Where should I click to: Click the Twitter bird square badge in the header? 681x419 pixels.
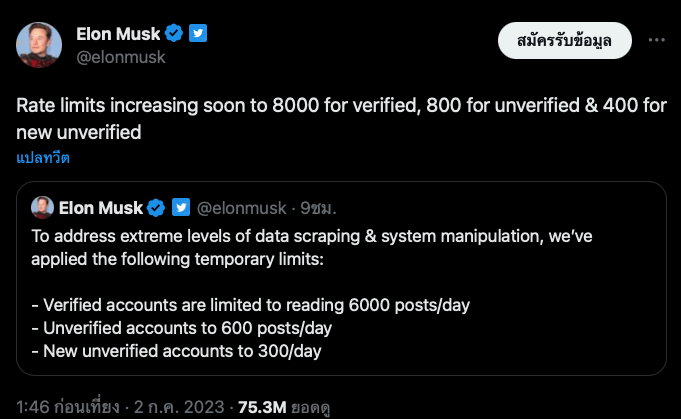tap(198, 34)
